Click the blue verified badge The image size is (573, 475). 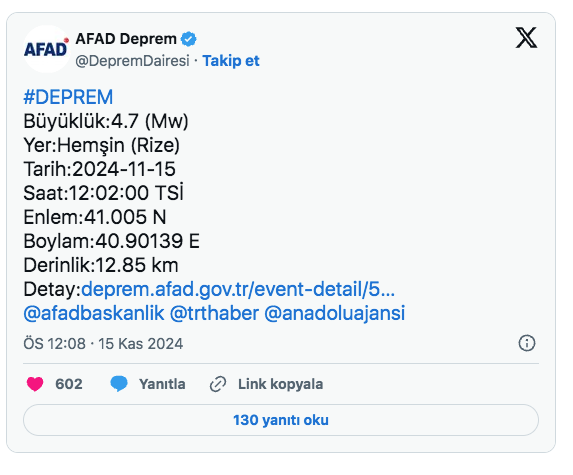189,39
